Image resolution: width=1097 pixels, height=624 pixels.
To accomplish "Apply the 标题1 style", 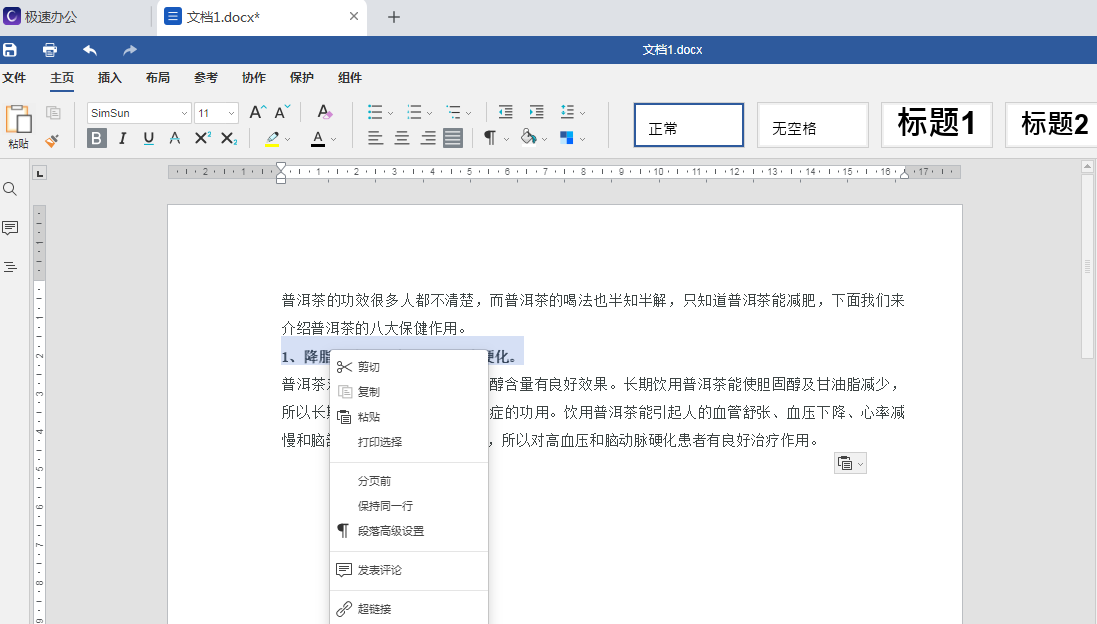I will pos(937,125).
